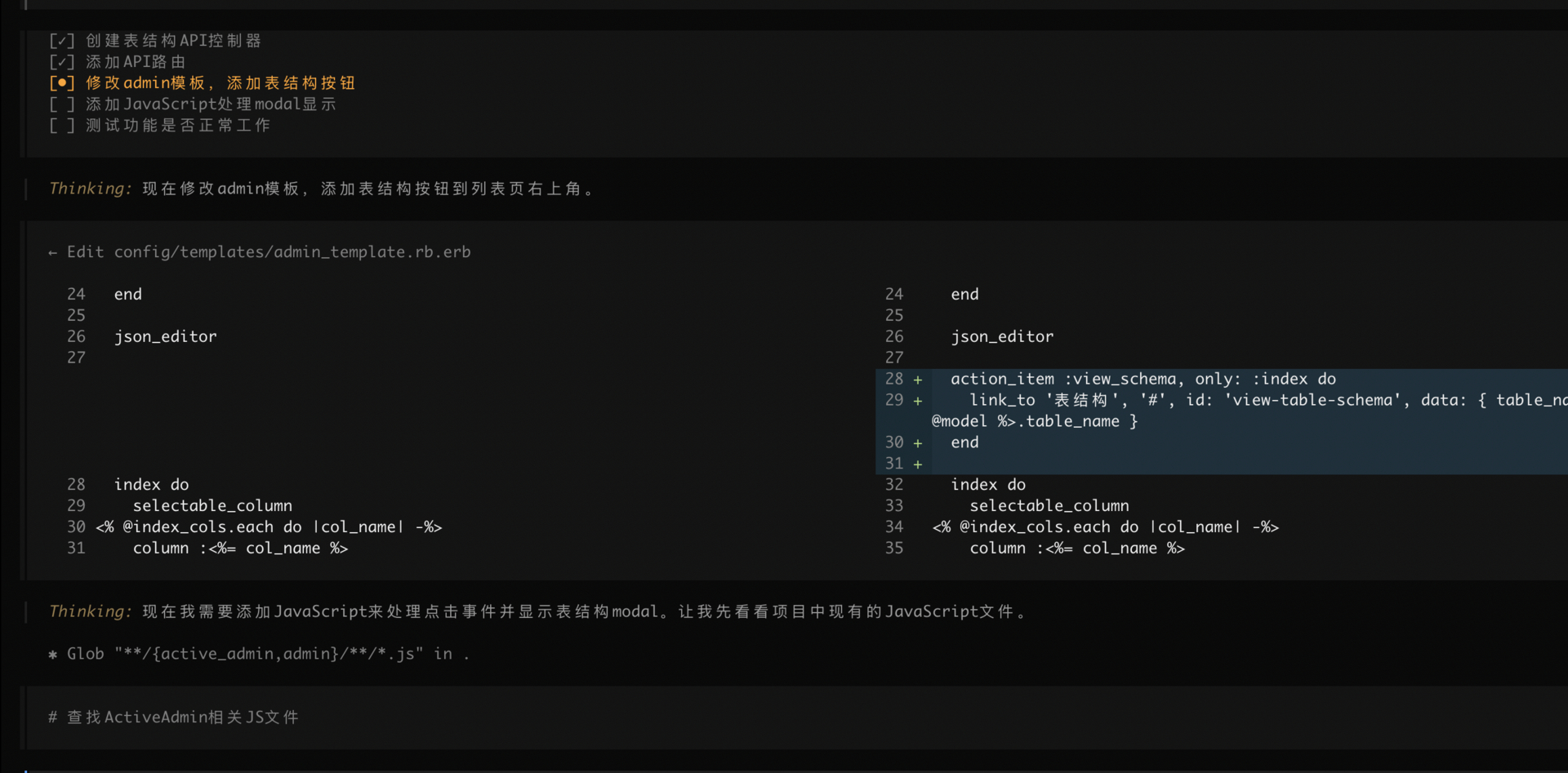Click the asterisk icon before Glob
The image size is (1568, 773).
click(52, 655)
